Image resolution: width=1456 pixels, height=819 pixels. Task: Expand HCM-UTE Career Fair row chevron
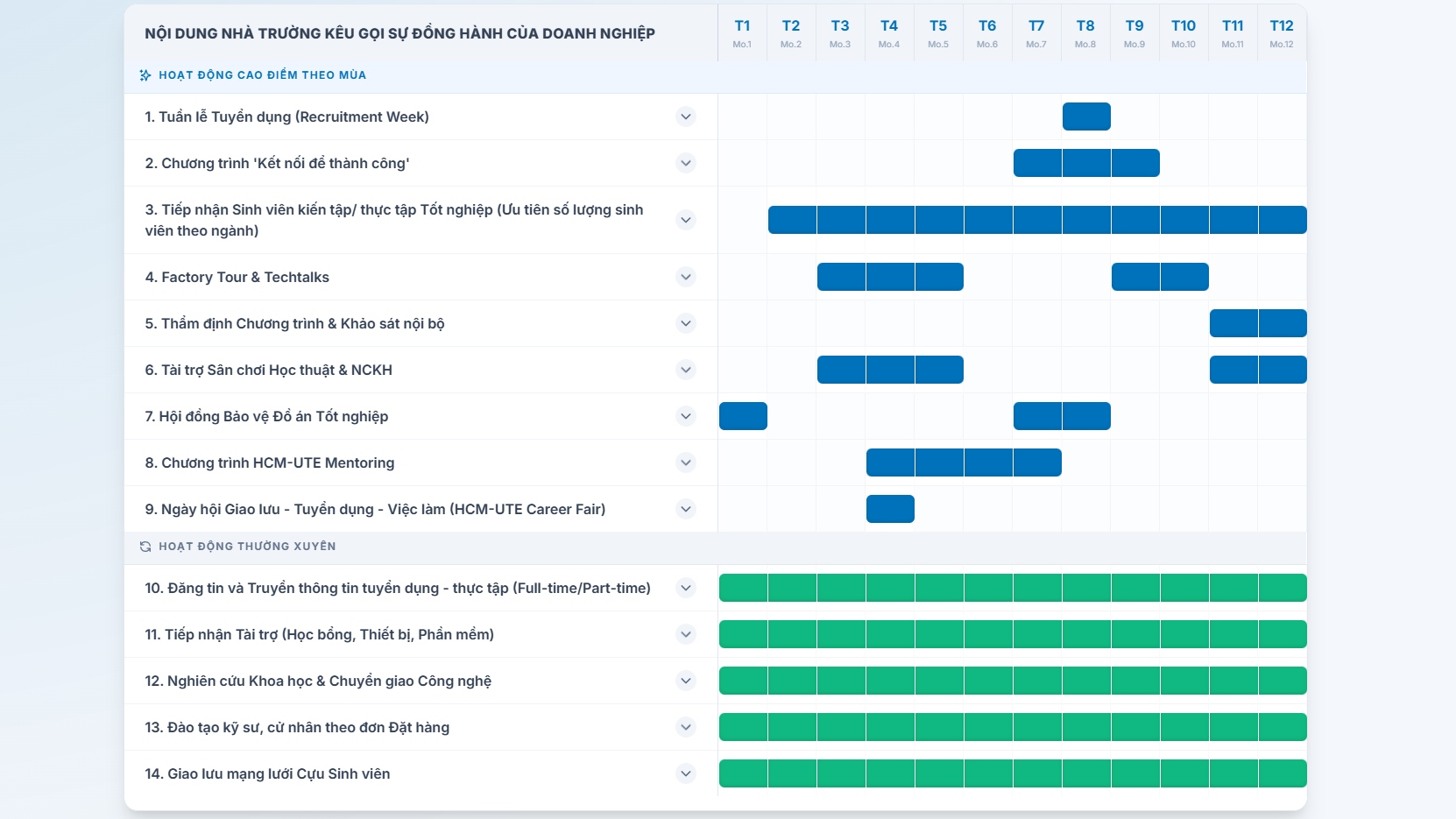pos(686,509)
